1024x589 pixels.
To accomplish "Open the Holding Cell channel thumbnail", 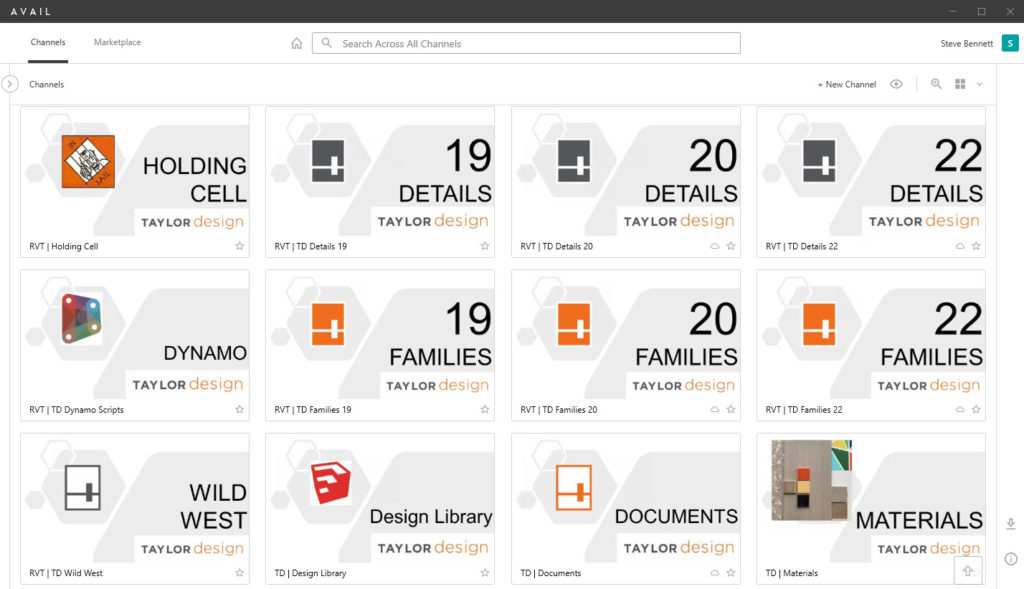I will coord(135,172).
